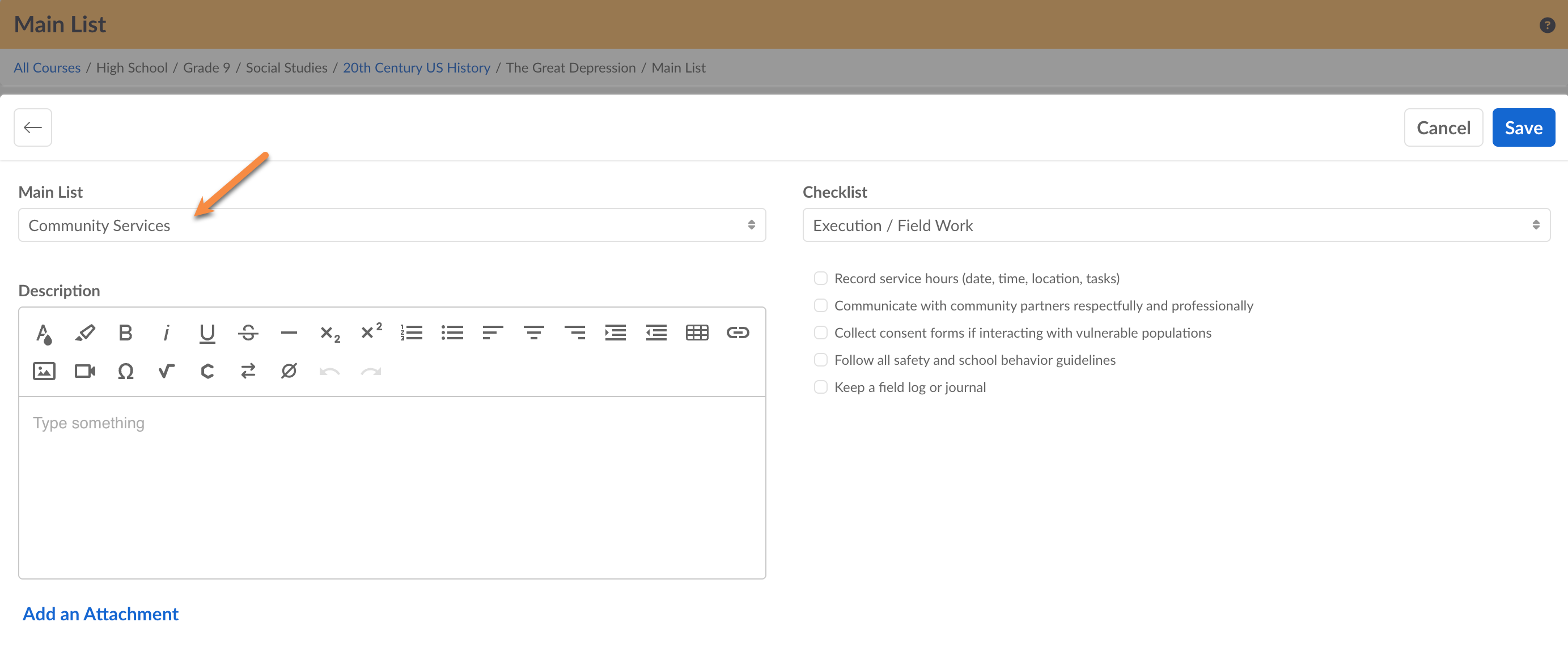Open special characters with Omega icon

[x=125, y=371]
